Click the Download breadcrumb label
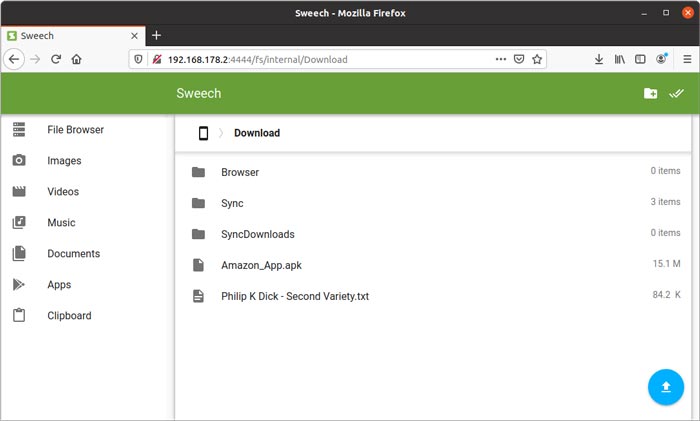700x421 pixels. 257,133
